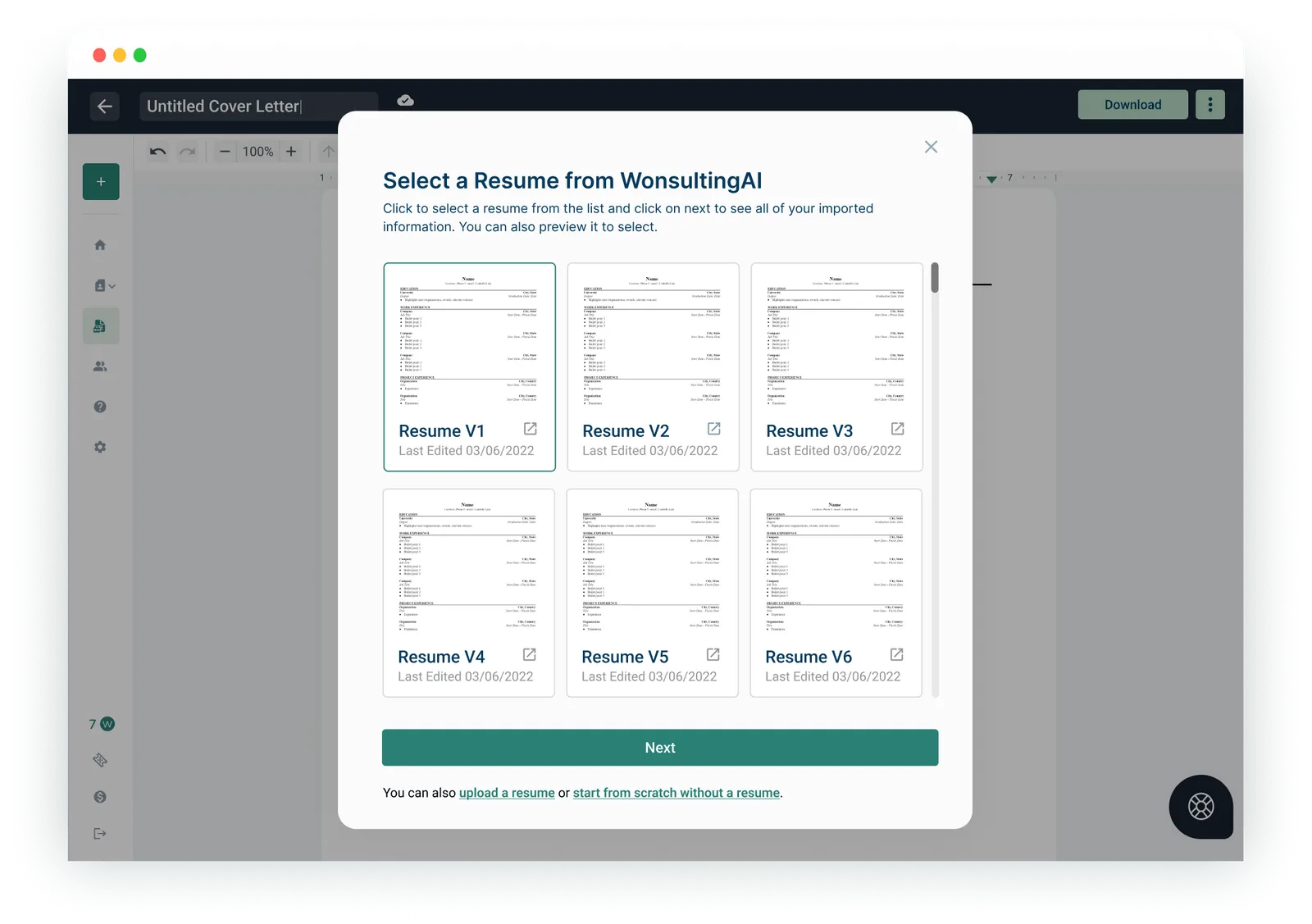Select the 100% zoom level value
This screenshot has height=924, width=1312.
click(257, 152)
